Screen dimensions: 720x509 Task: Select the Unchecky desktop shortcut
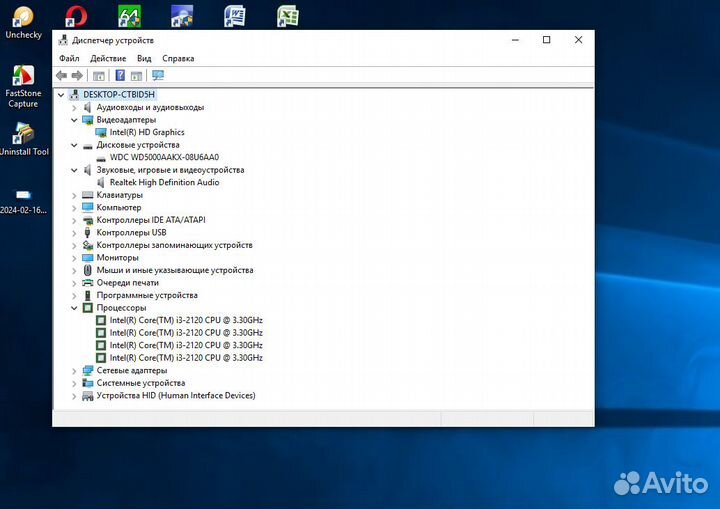coord(23,22)
